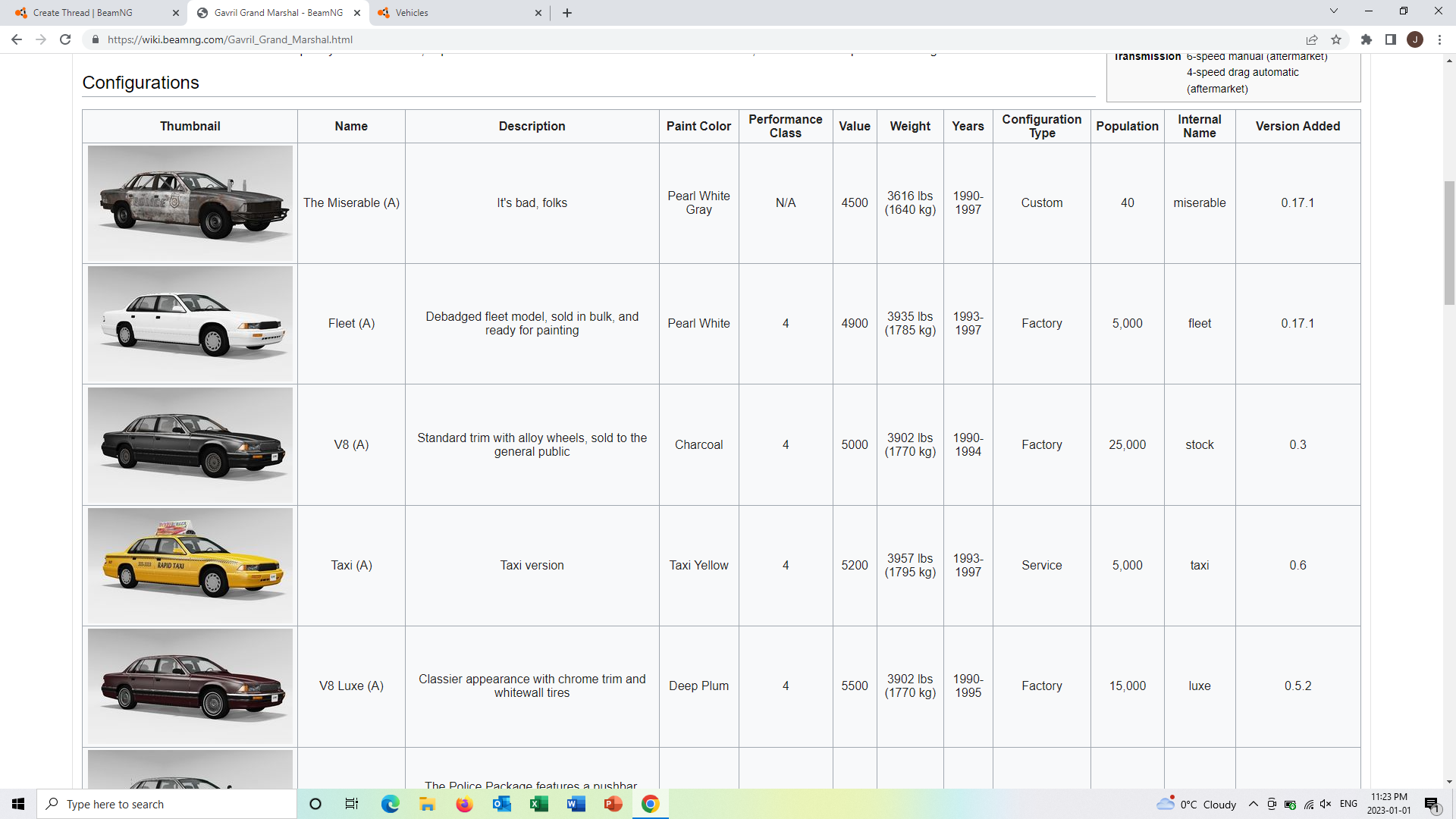Click the '25,000' population cell
This screenshot has height=819, width=1456.
[1127, 445]
